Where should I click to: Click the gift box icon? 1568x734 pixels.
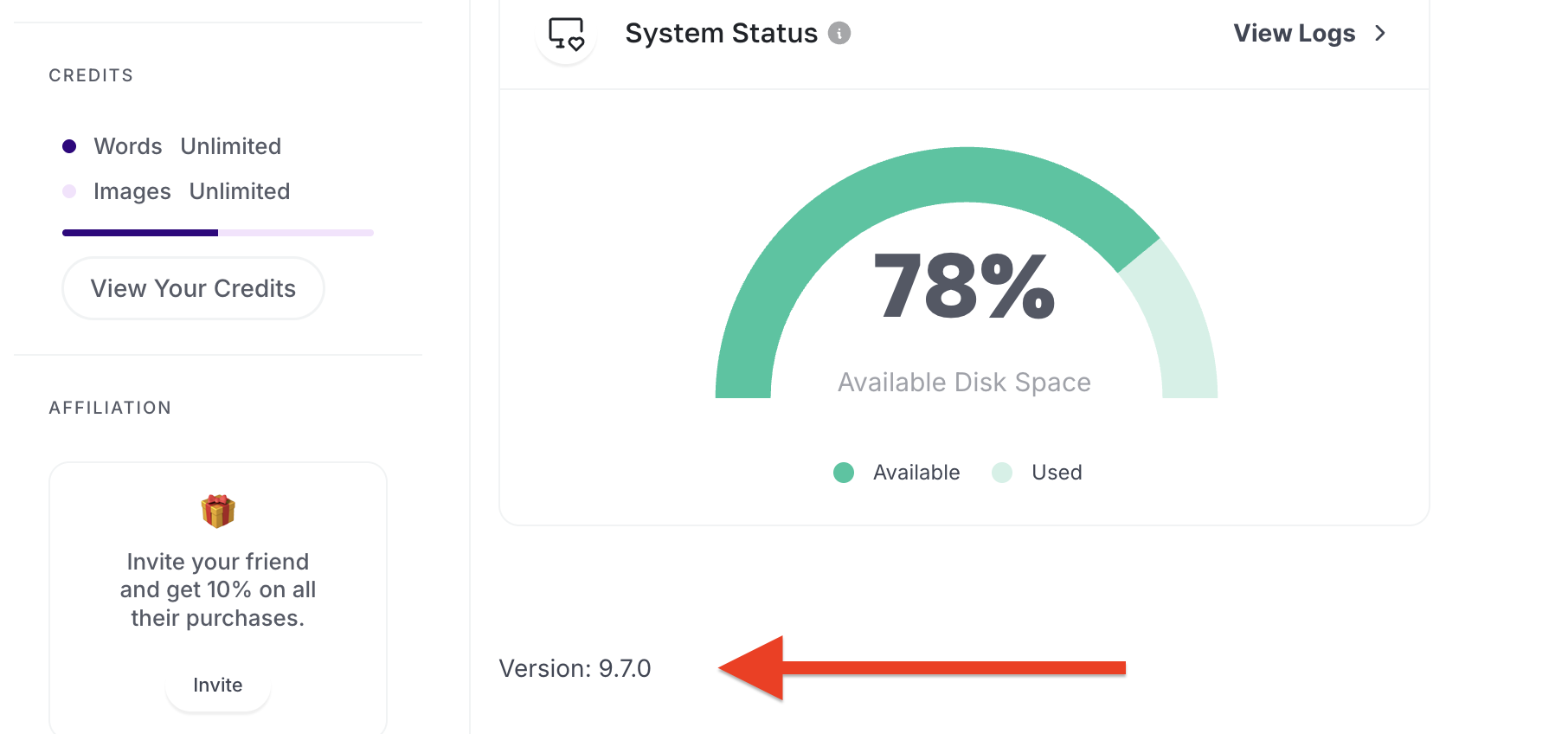coord(218,511)
